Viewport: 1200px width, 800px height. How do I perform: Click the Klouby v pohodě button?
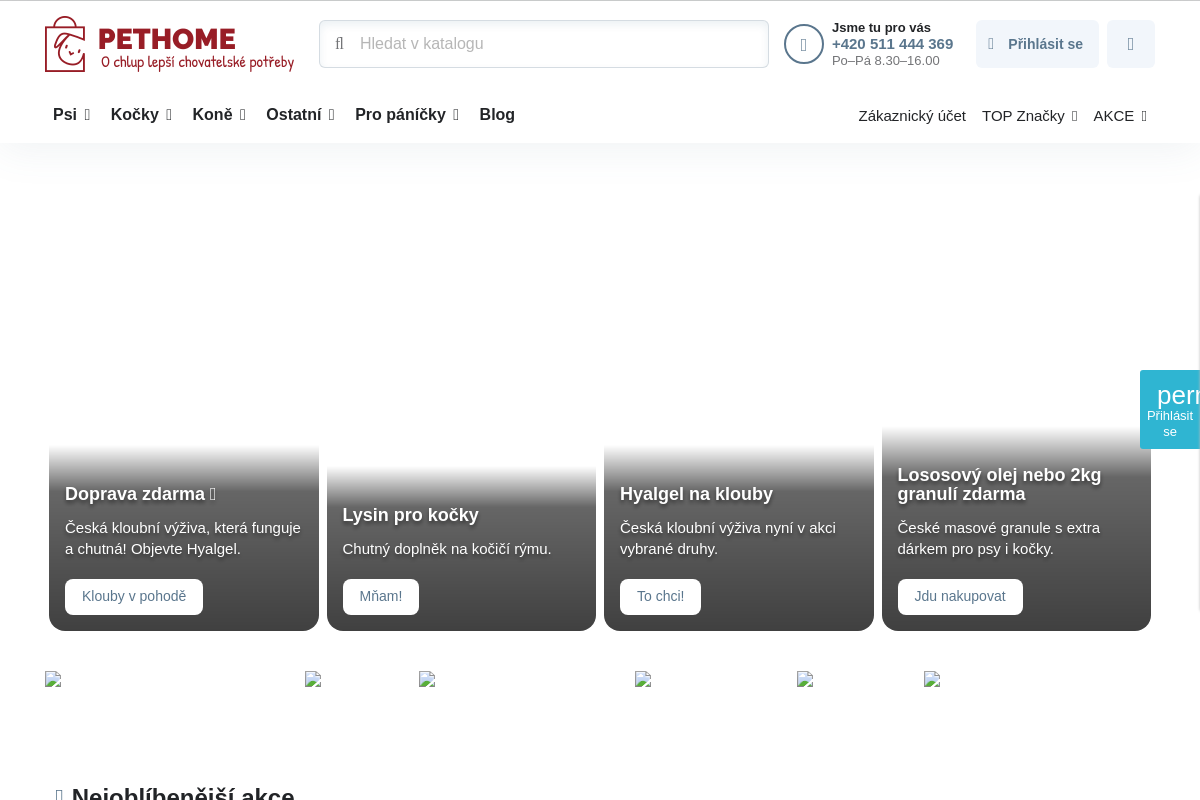pos(134,597)
